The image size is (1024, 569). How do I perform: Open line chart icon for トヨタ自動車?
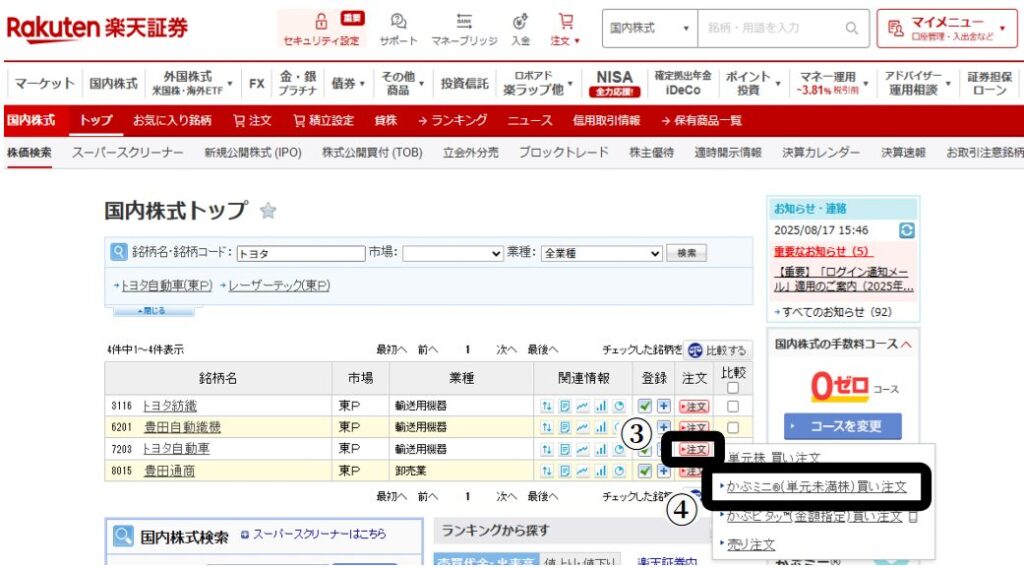coord(583,449)
